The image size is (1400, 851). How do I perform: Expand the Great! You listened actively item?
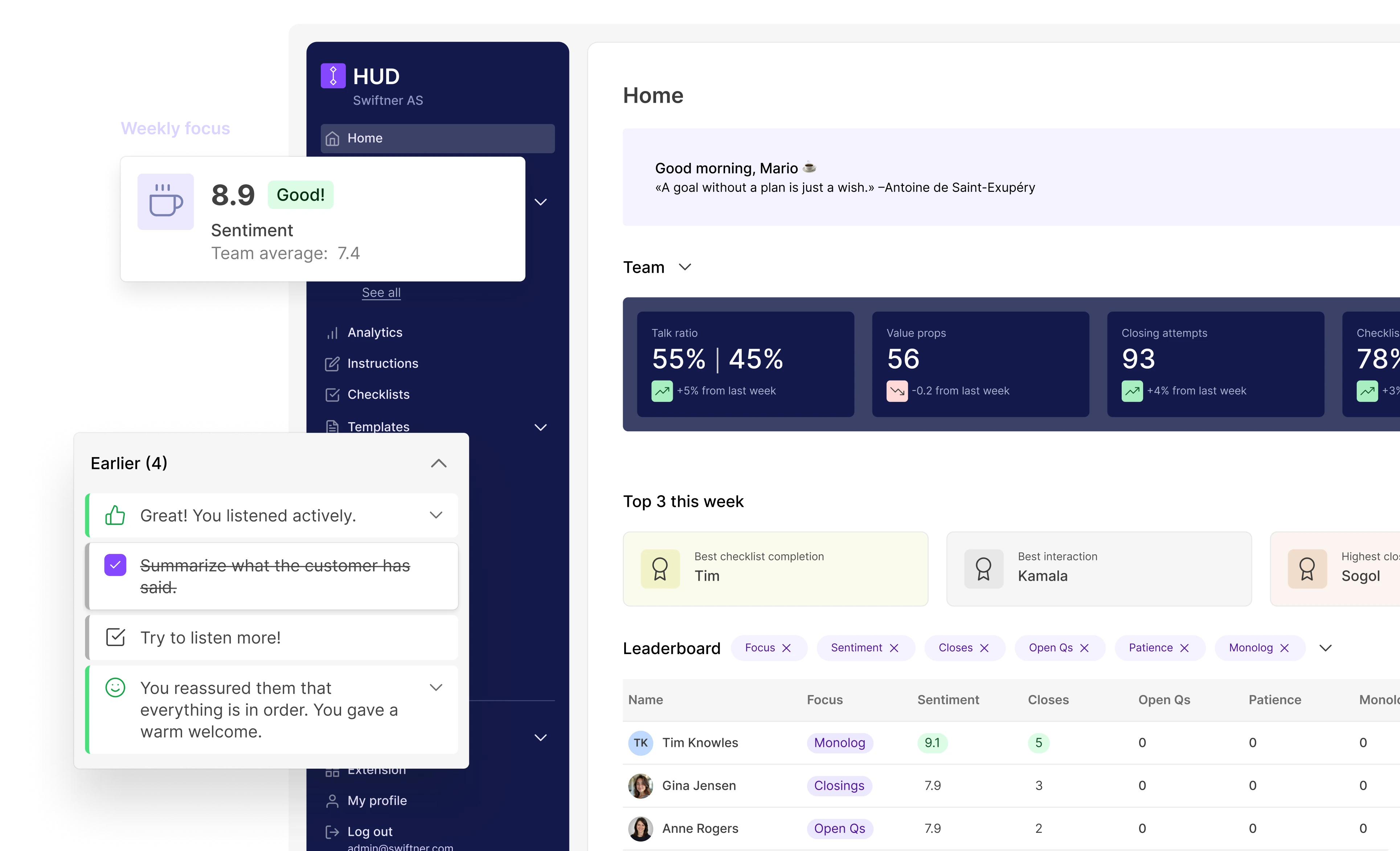(x=436, y=515)
